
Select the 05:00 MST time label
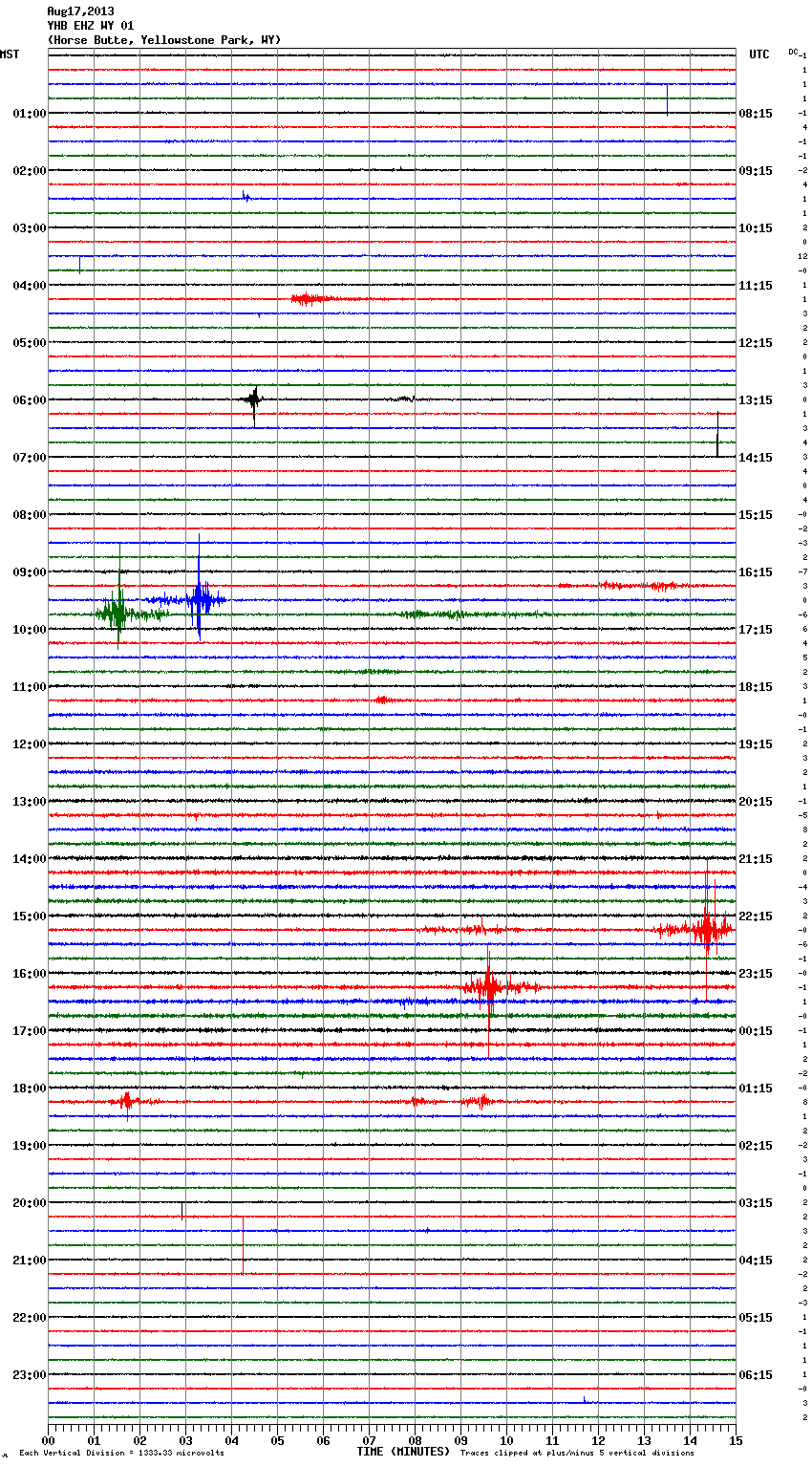[30, 343]
